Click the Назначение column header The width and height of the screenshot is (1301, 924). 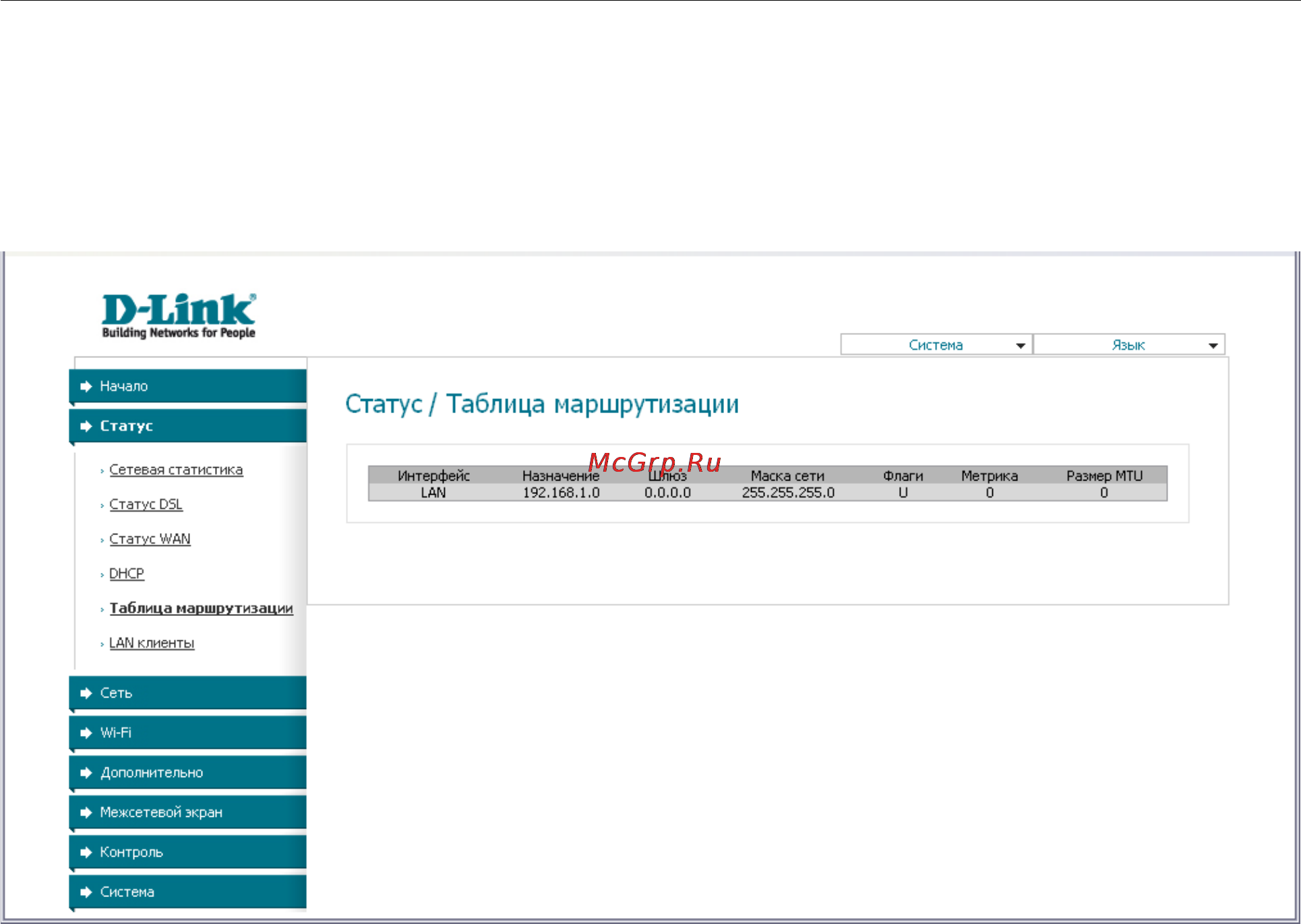560,475
